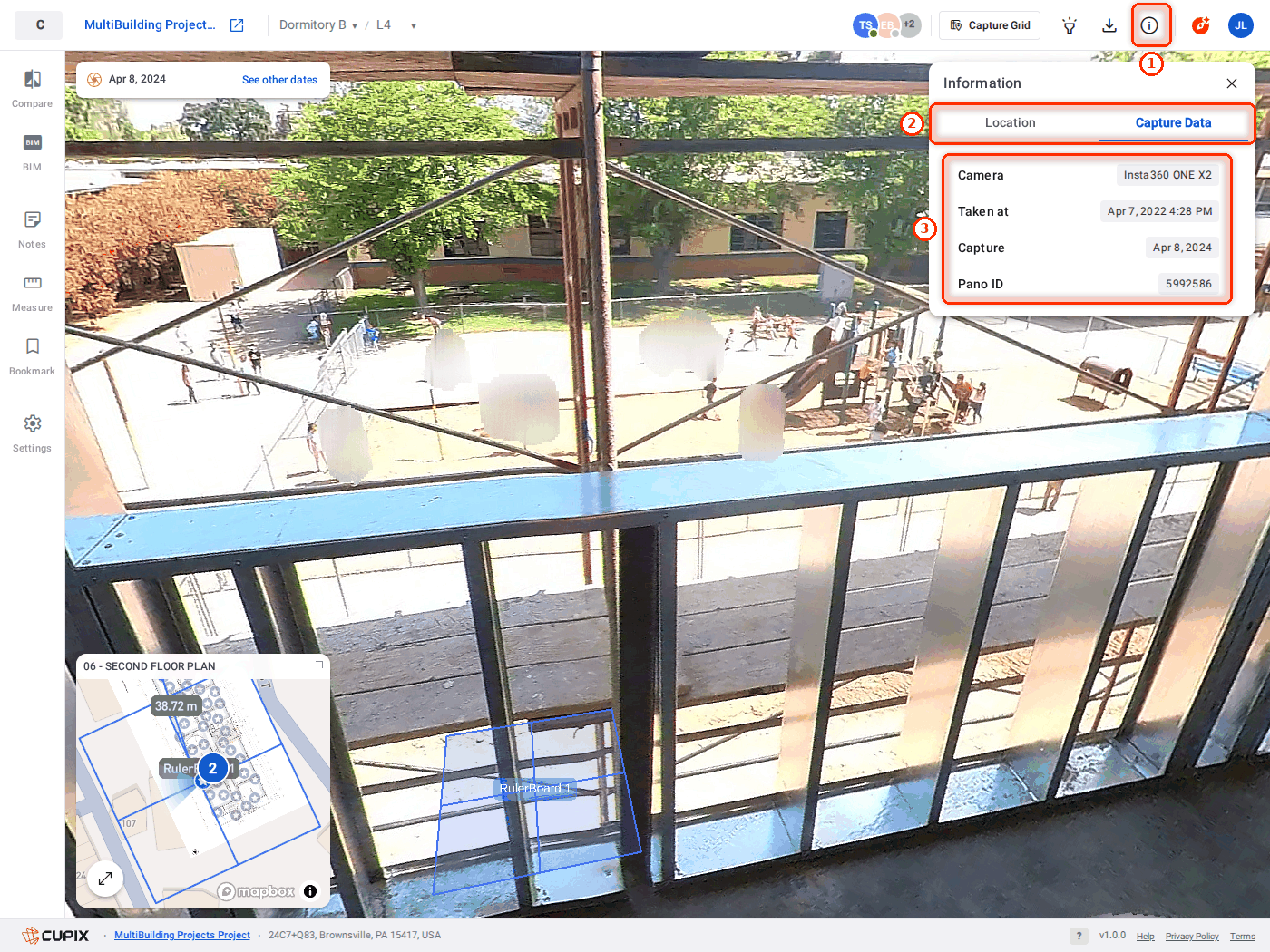
Task: Click the lightbulb tips icon
Action: pos(1070,25)
